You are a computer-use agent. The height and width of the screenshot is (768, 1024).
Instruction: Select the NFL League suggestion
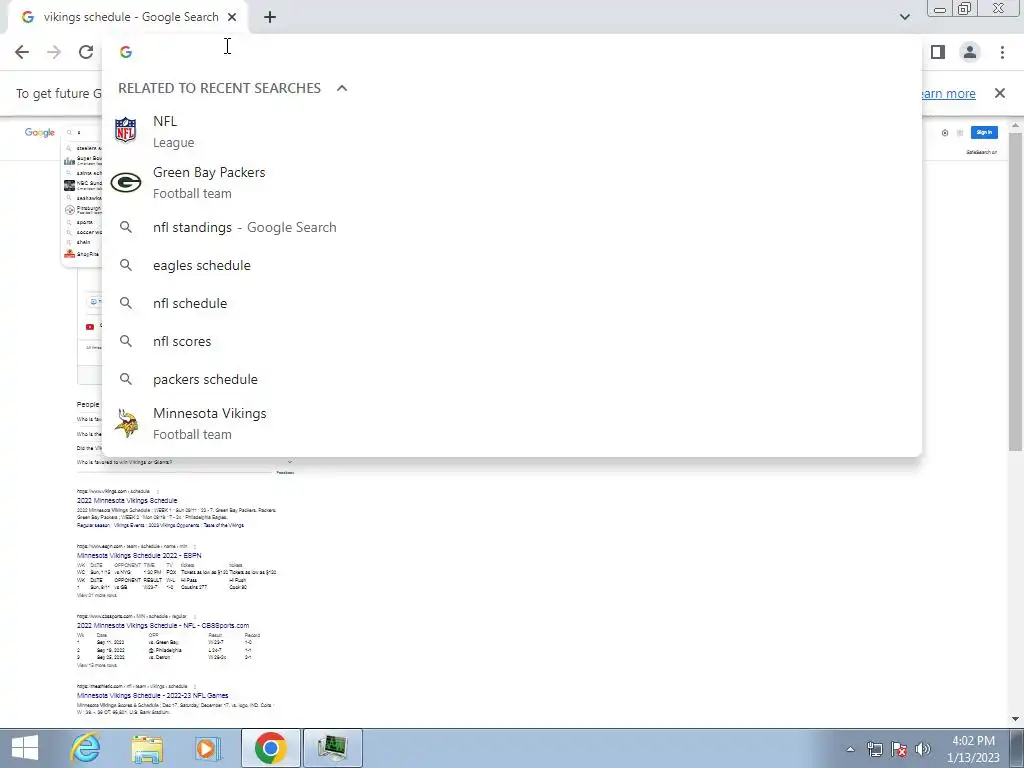tap(512, 131)
